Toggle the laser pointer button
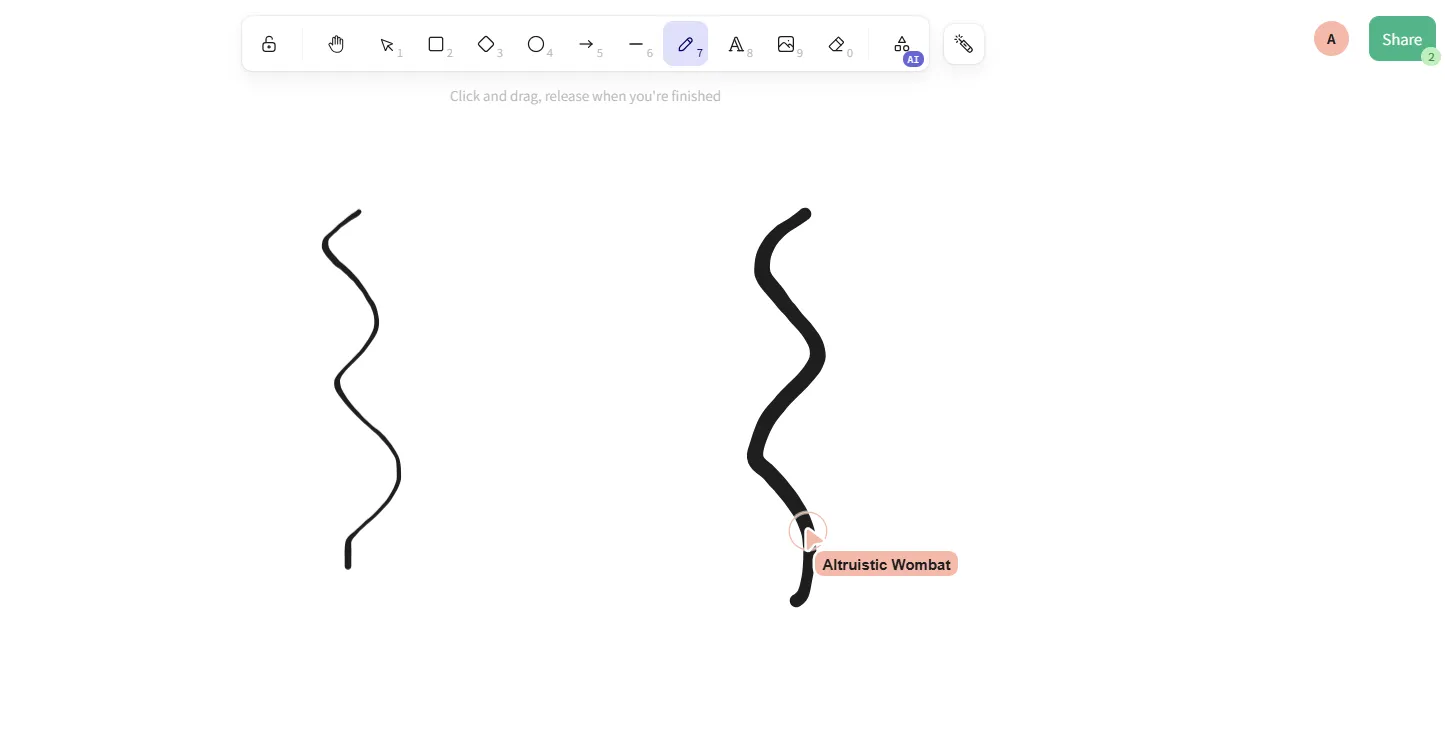The height and width of the screenshot is (738, 1445). click(x=964, y=44)
